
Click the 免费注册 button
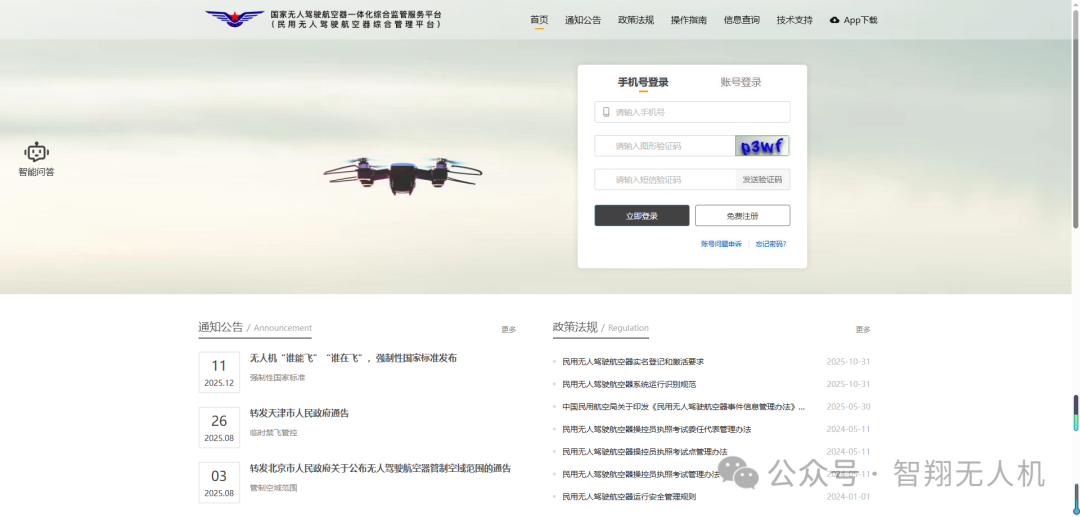click(742, 216)
